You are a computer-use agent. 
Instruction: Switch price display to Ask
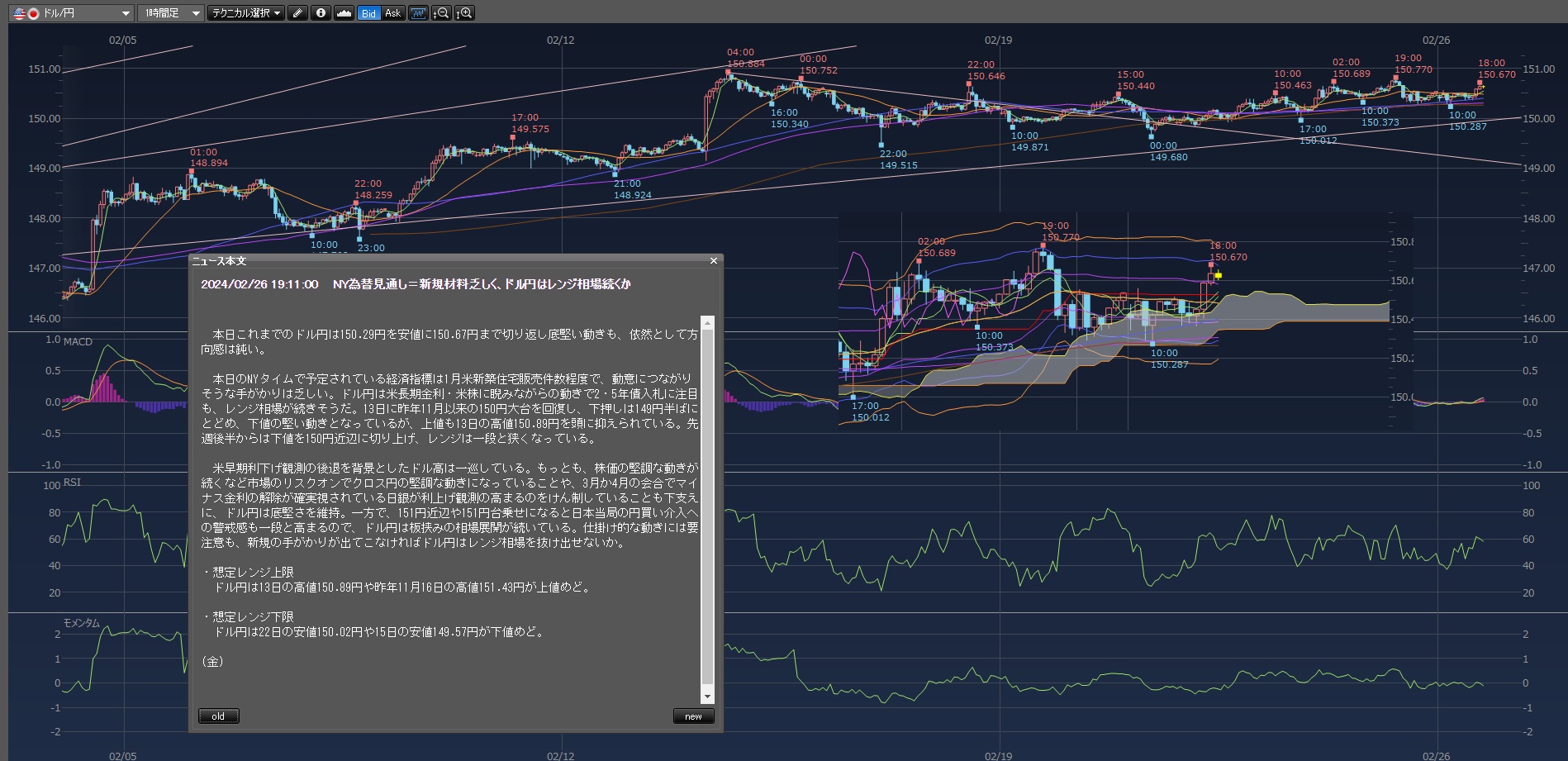coord(393,13)
